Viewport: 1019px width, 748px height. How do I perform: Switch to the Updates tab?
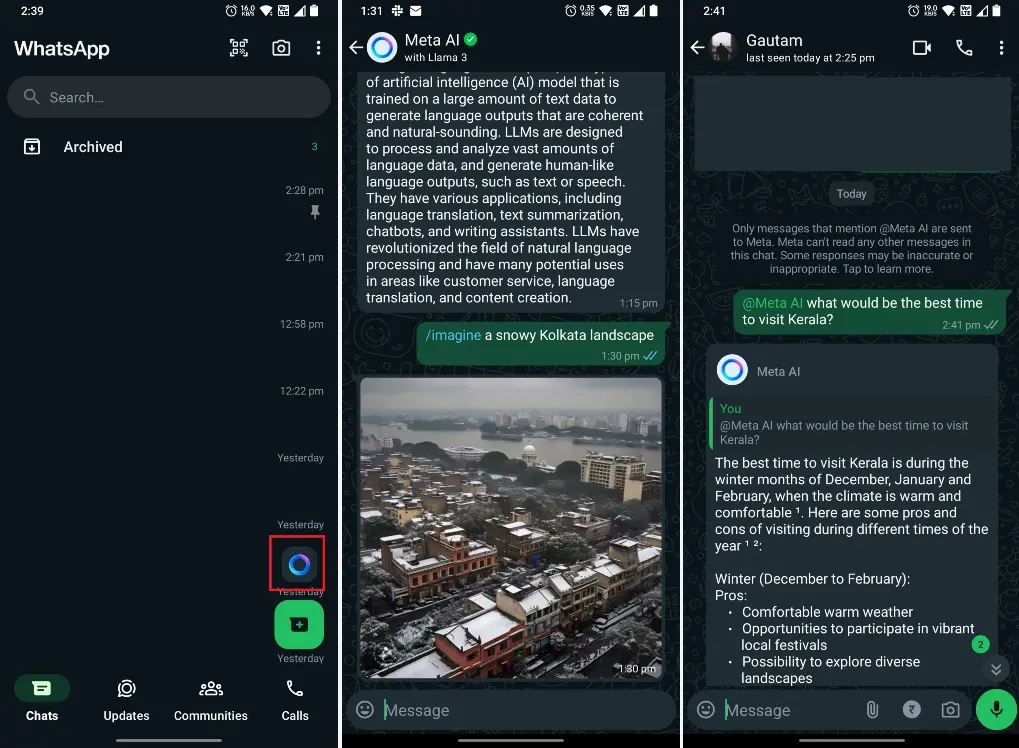click(x=126, y=700)
